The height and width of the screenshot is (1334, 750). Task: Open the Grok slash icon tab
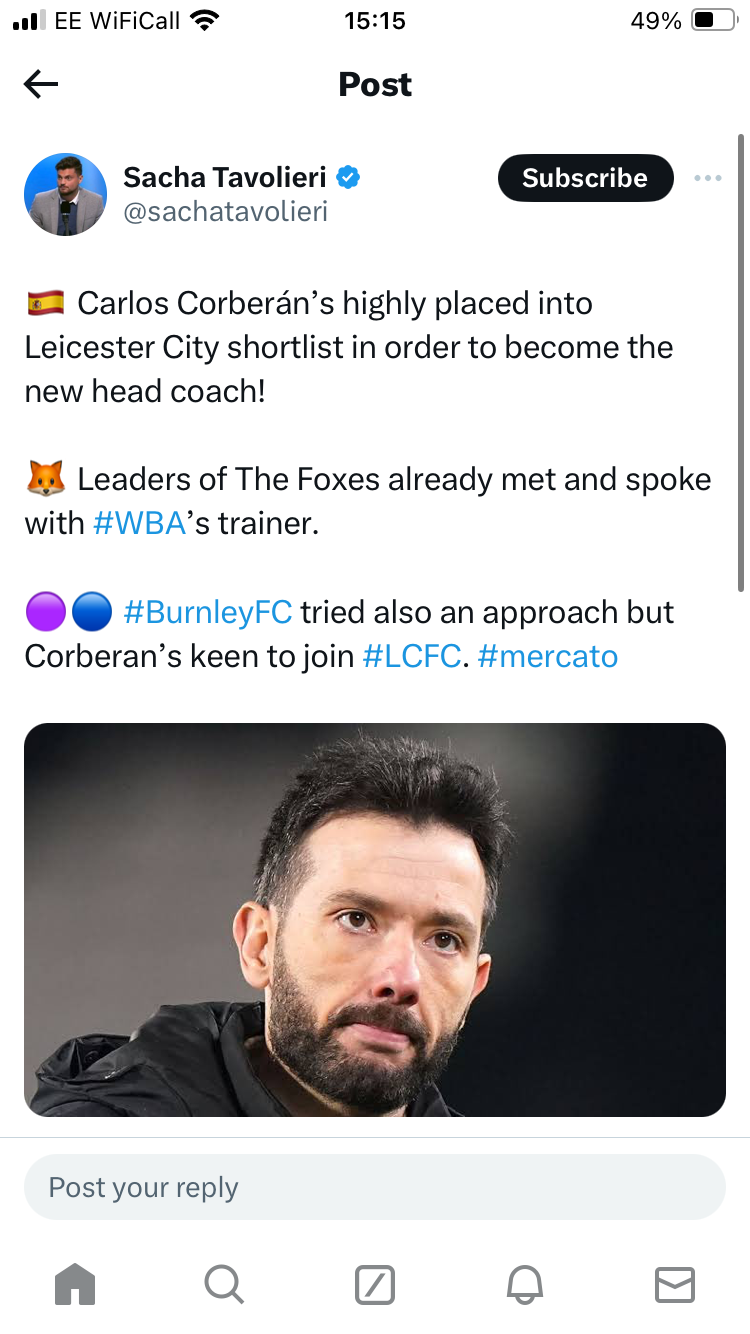click(375, 1284)
